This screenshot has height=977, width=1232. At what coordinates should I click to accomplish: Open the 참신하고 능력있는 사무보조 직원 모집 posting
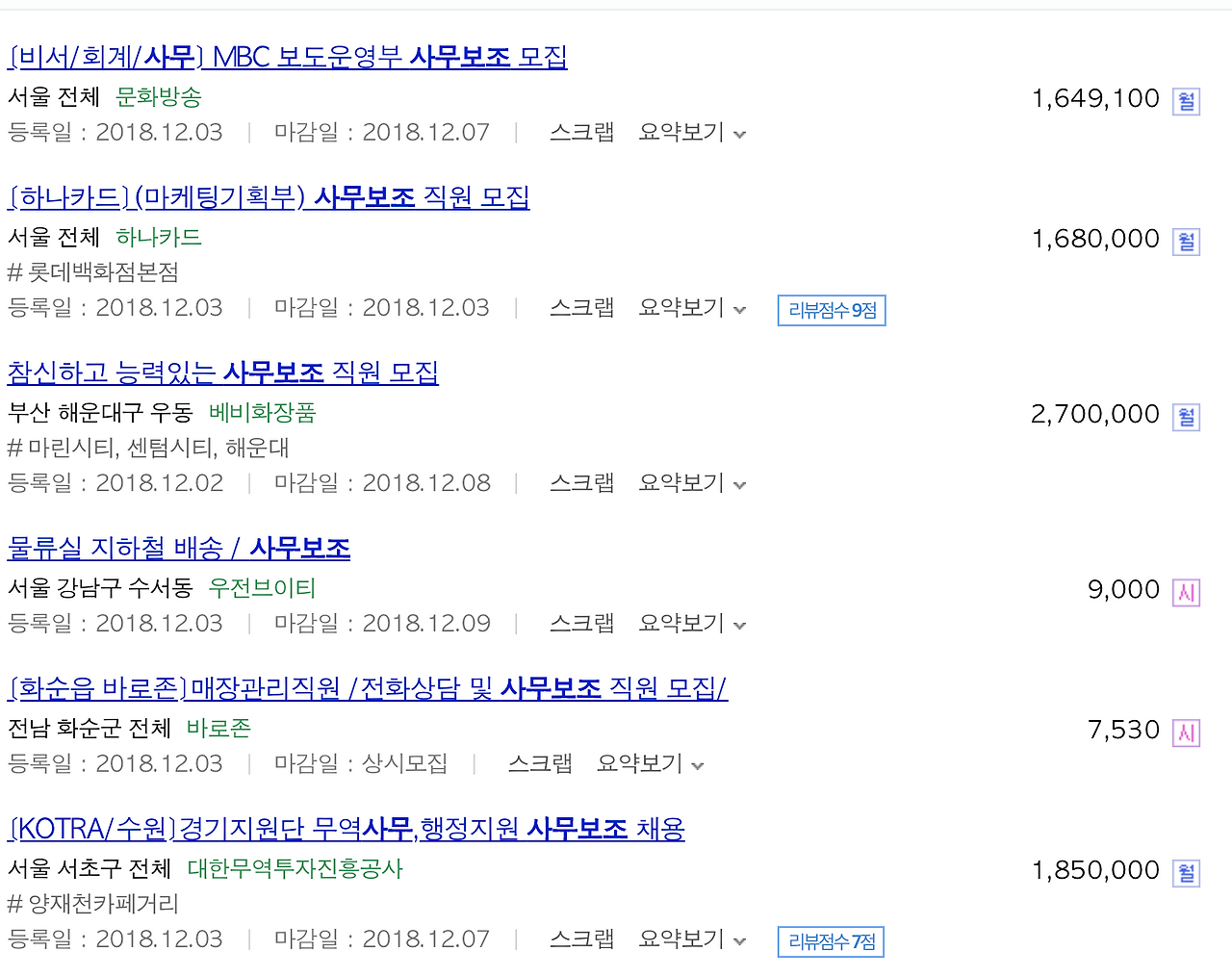click(x=223, y=373)
